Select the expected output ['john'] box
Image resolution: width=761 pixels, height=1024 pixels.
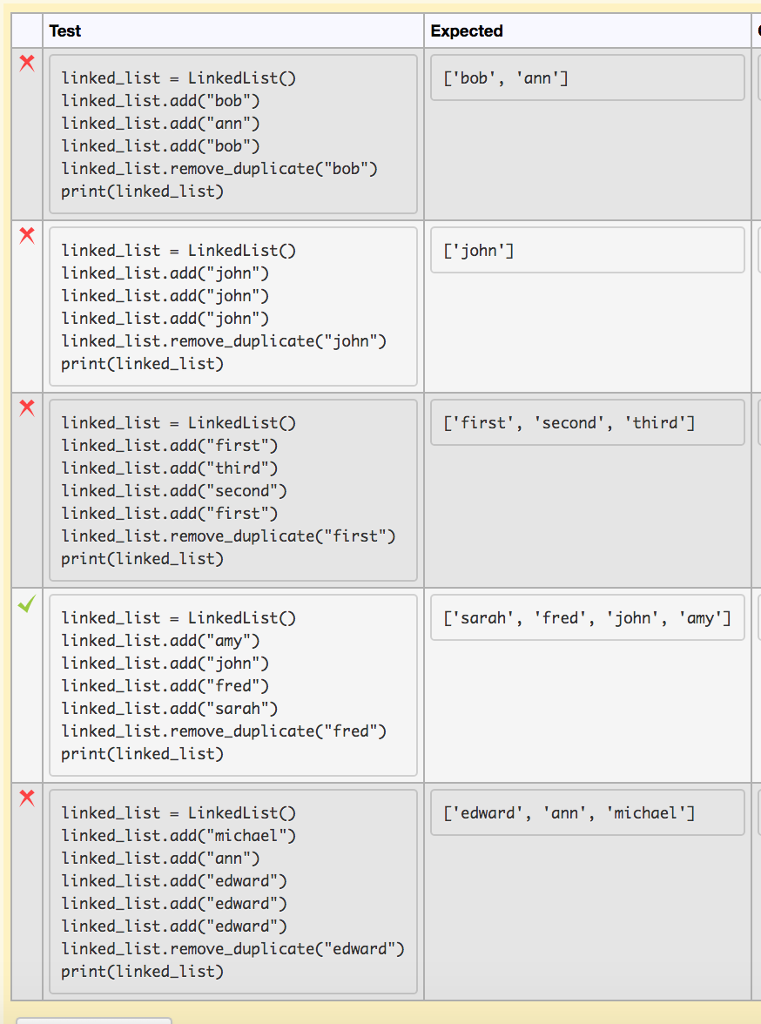click(x=587, y=249)
